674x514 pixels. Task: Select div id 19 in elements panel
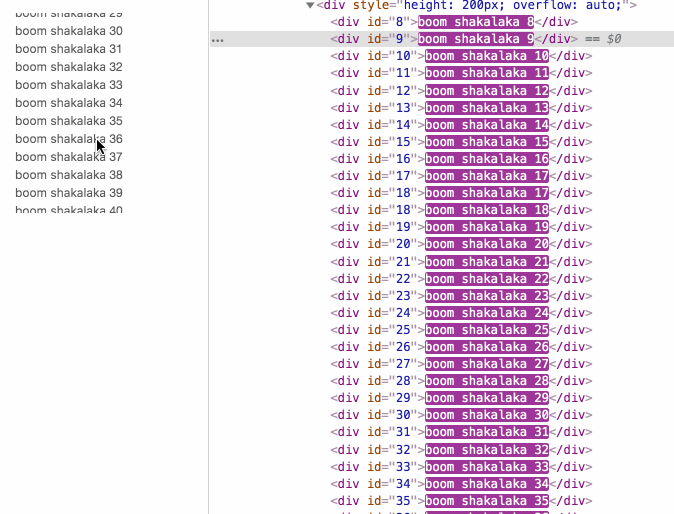click(461, 227)
